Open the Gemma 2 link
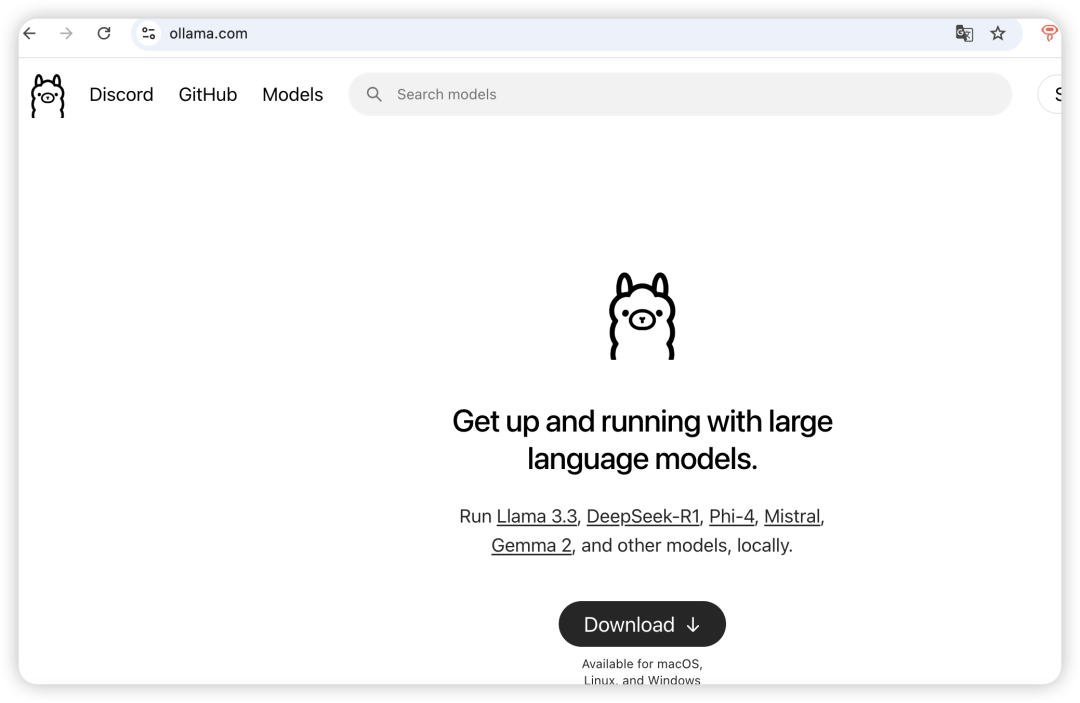 (x=531, y=545)
